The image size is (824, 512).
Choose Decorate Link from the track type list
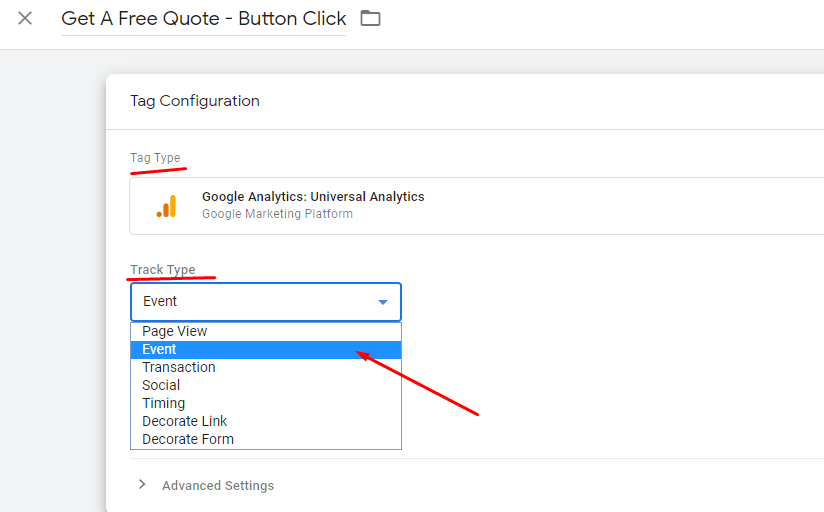266,421
